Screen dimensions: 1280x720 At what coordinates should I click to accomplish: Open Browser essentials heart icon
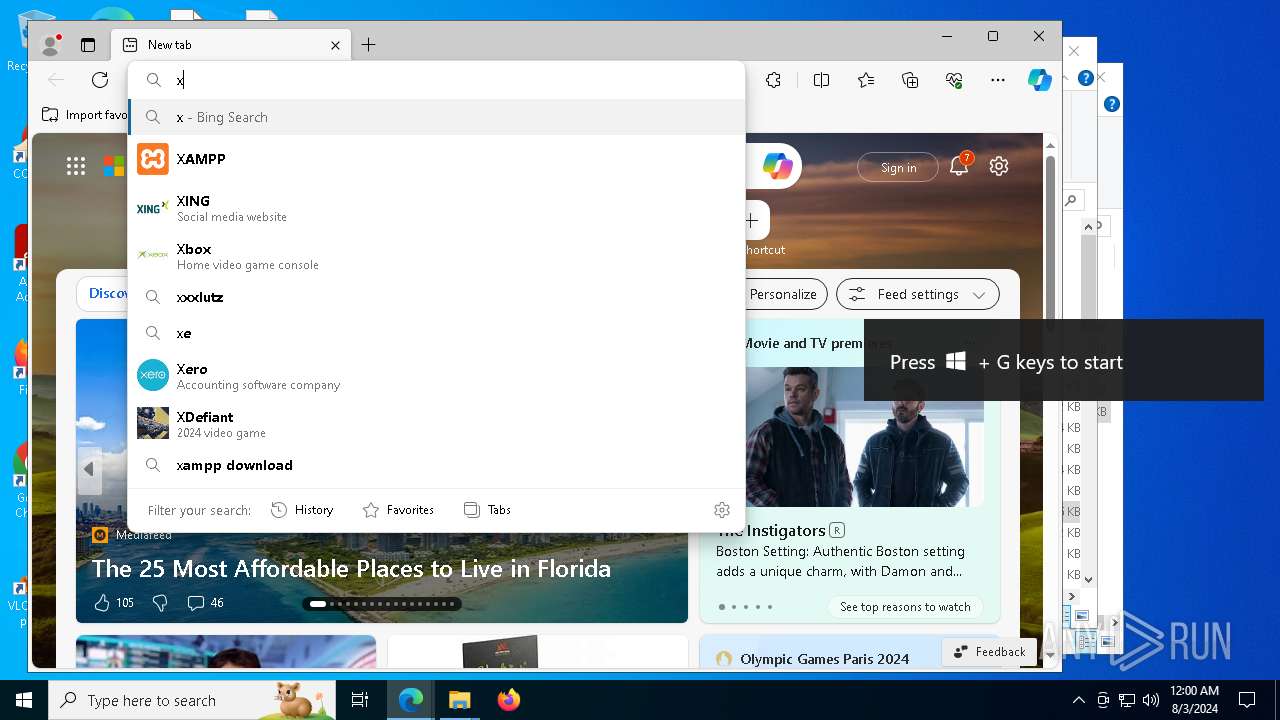click(954, 80)
